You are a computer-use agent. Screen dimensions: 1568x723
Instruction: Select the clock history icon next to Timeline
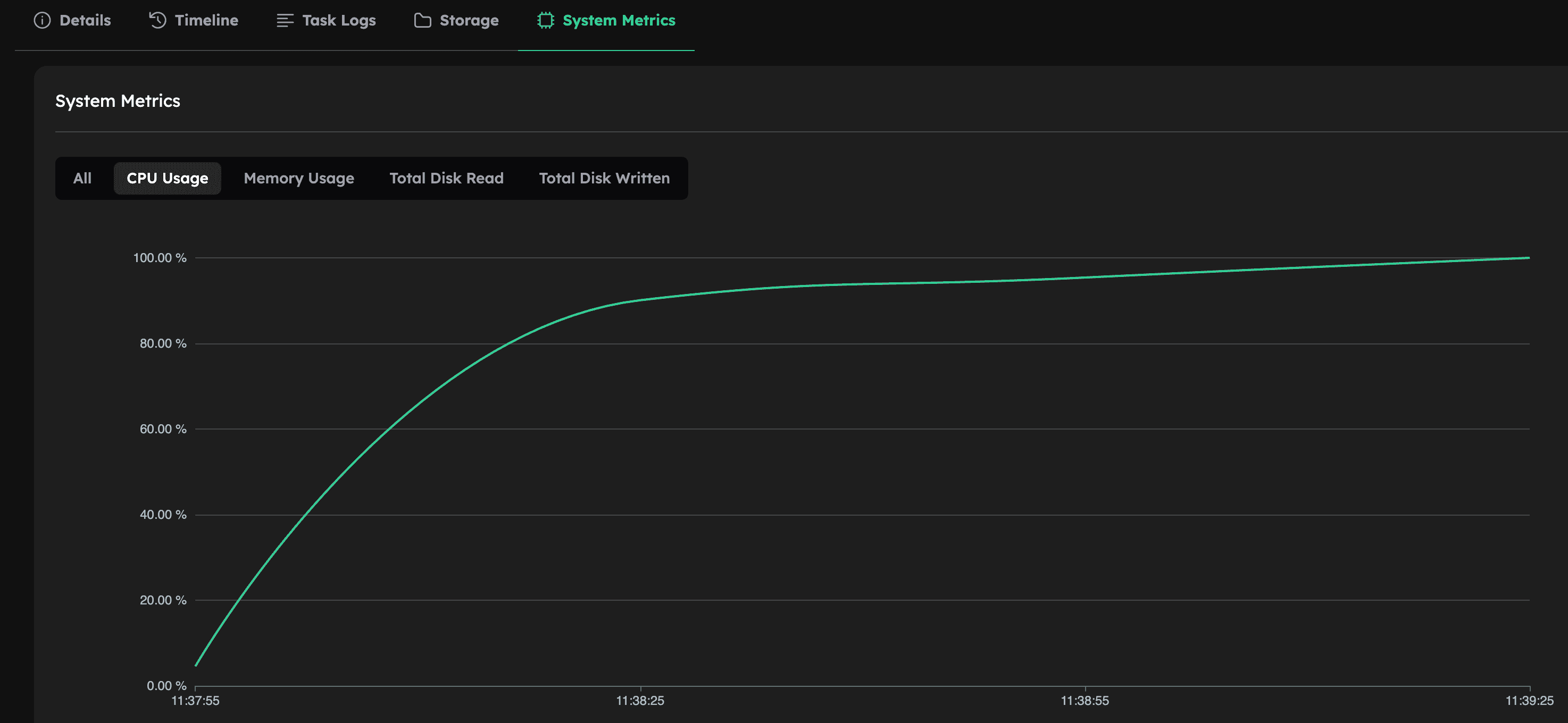click(x=157, y=20)
